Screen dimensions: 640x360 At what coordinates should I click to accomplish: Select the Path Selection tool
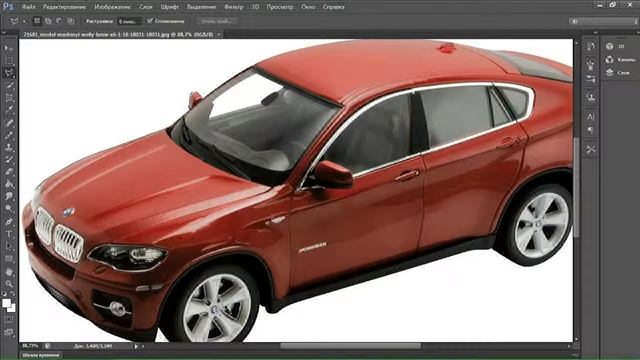click(9, 246)
